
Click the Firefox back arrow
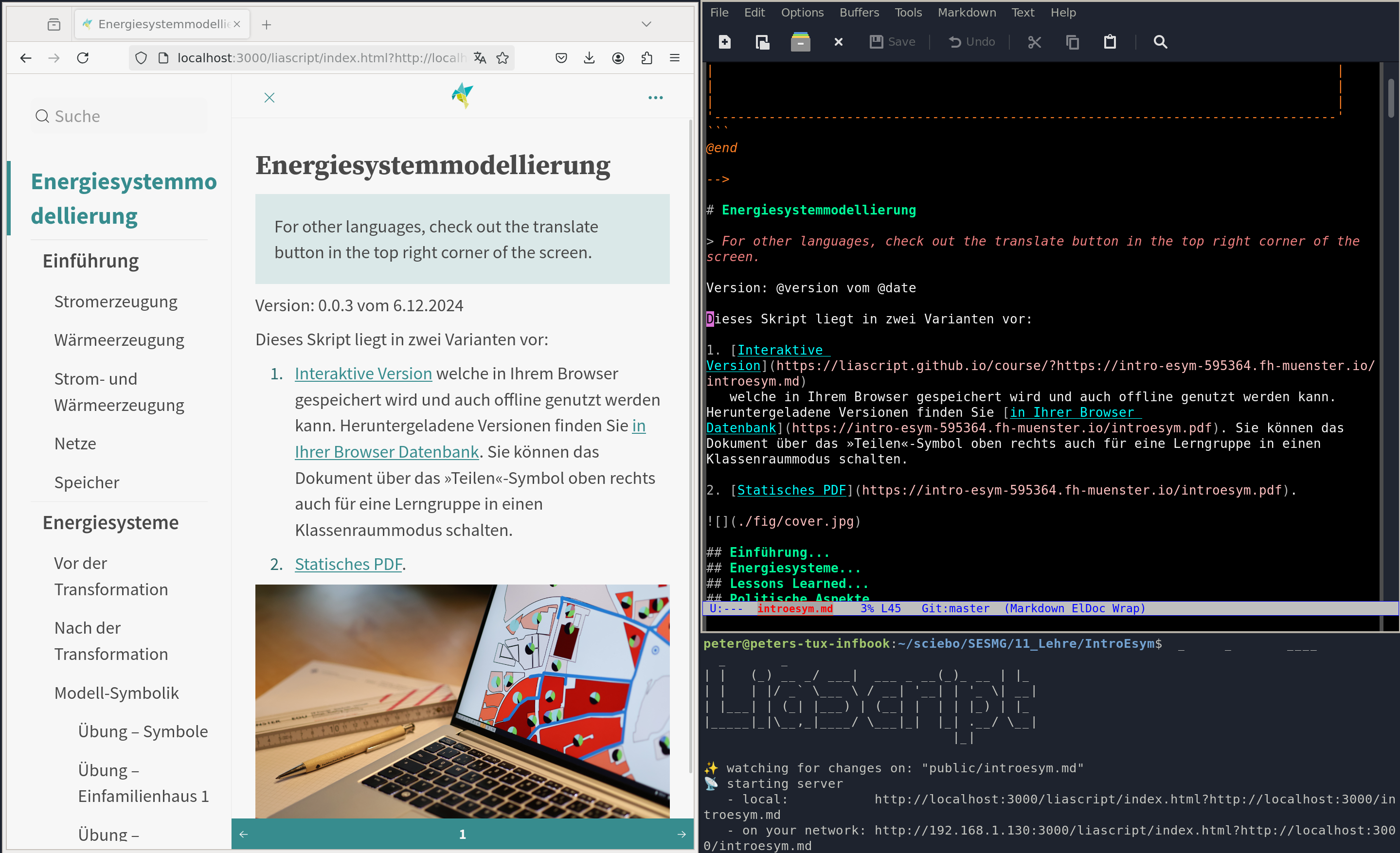[x=26, y=58]
